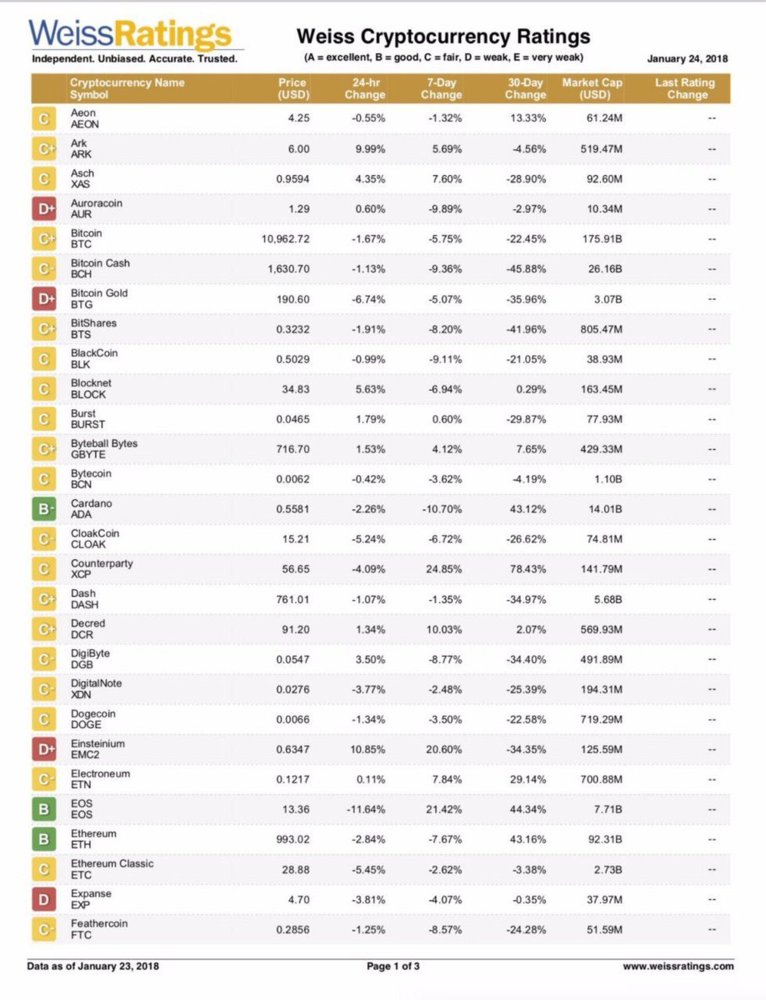The width and height of the screenshot is (766, 1000).
Task: Click the Price (USD) column header
Action: pyautogui.click(x=293, y=88)
